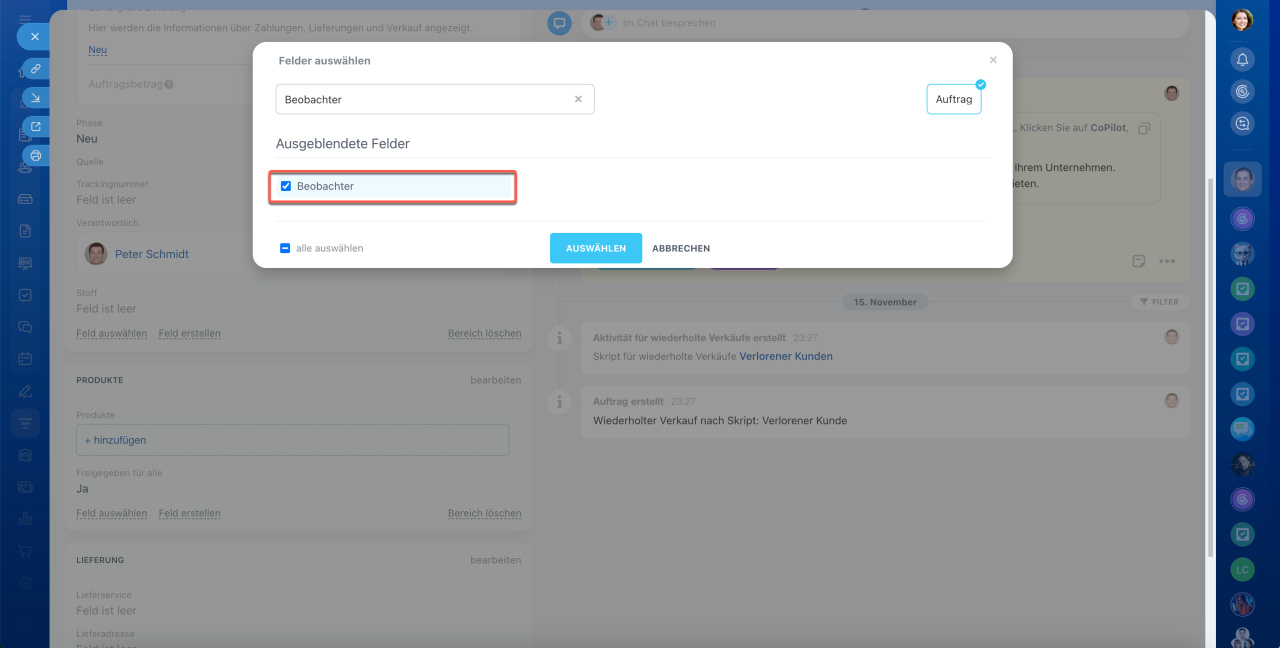Open Peter Schmidt's profile link

[152, 254]
